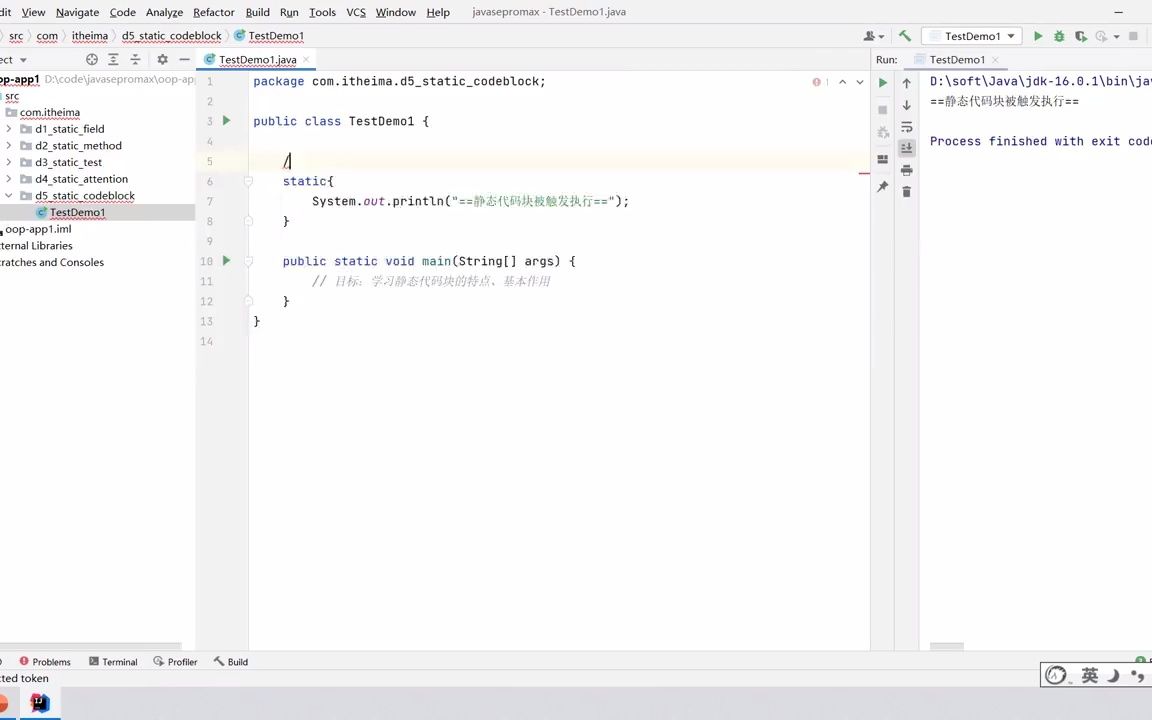Run TestDemo1 using green play button
Viewport: 1152px width, 720px height.
click(1038, 36)
